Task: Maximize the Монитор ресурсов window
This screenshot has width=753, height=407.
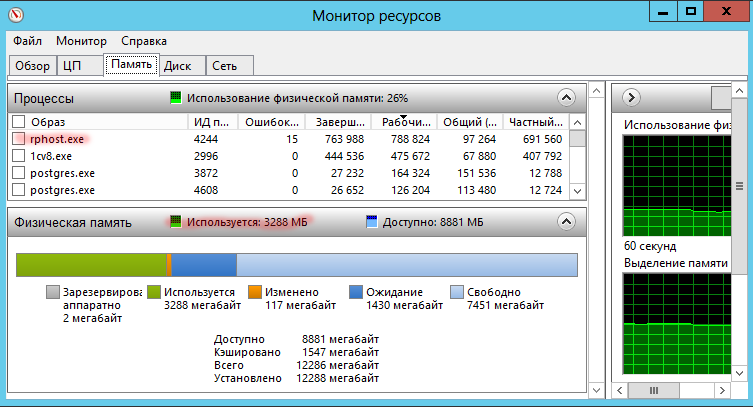Action: pos(691,11)
